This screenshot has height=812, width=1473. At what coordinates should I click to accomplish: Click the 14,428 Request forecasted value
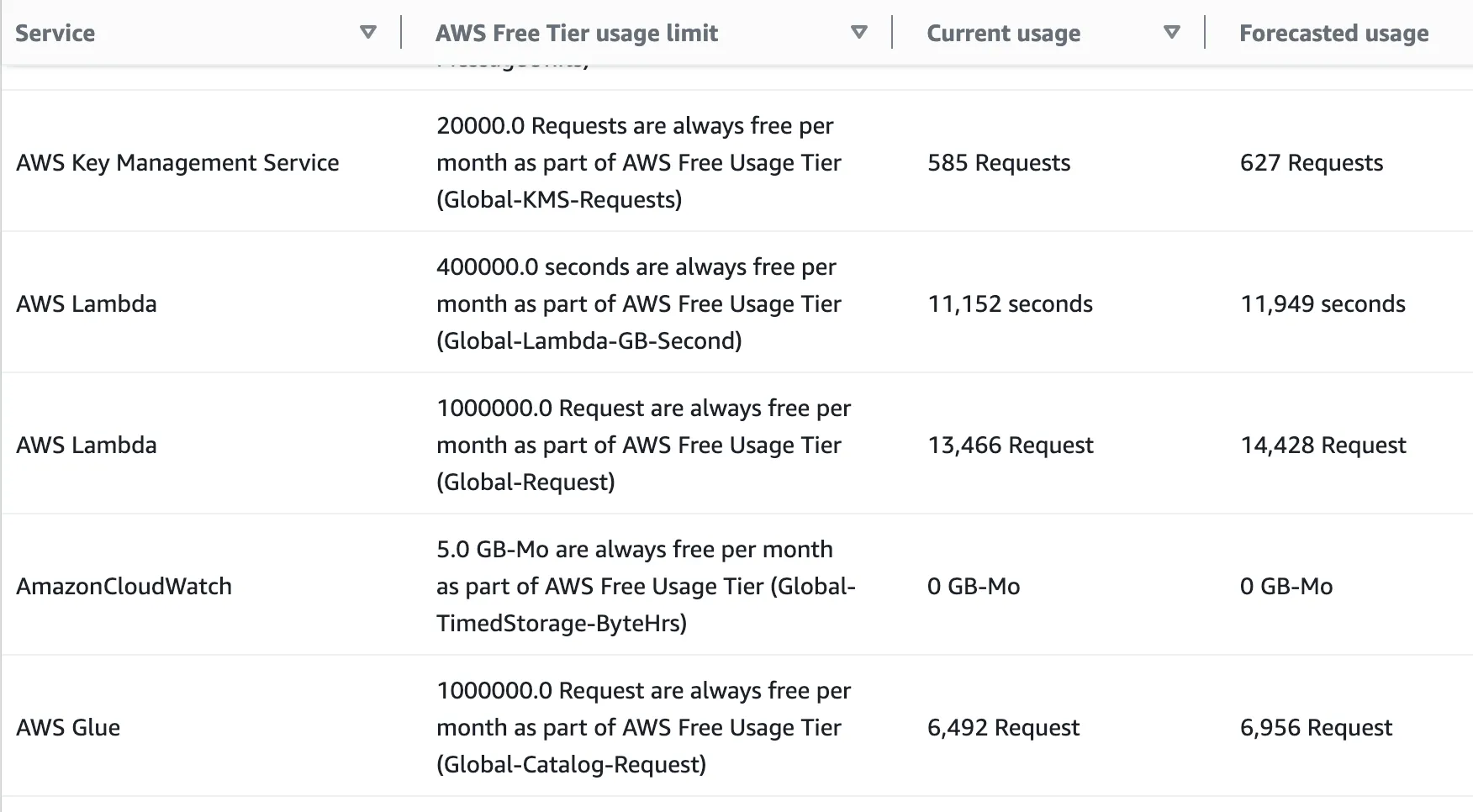tap(1323, 446)
